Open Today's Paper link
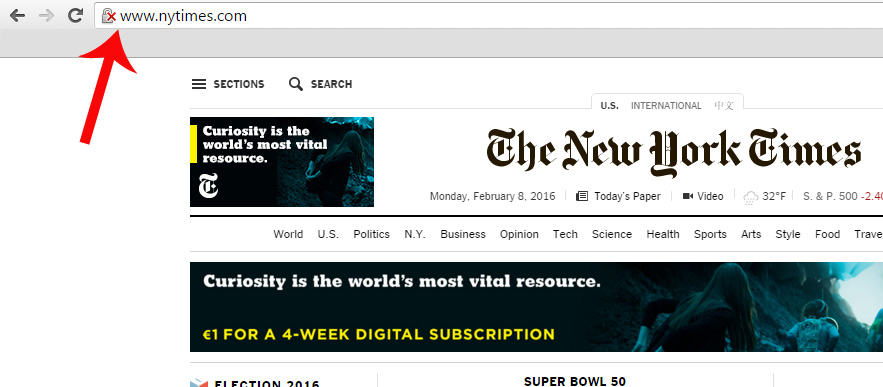The width and height of the screenshot is (883, 387). click(x=627, y=197)
